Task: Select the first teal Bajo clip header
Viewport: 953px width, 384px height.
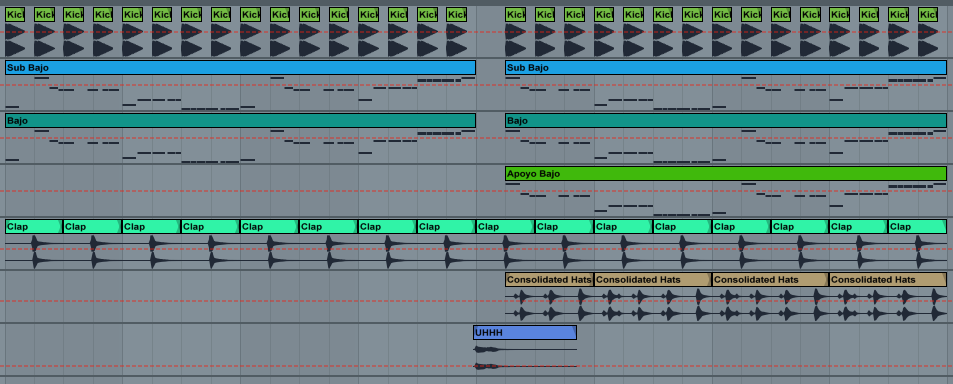Action: pos(240,120)
